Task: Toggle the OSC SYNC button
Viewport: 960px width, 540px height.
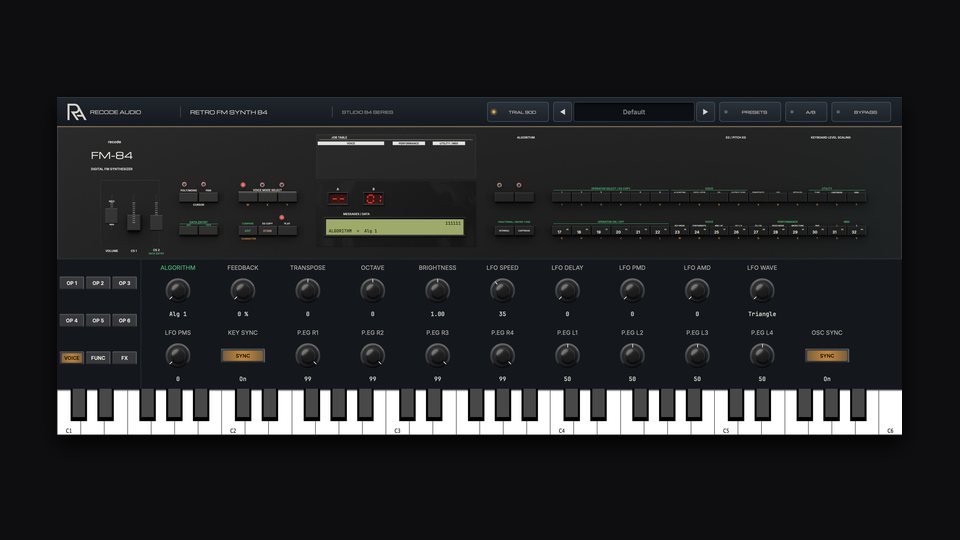Action: tap(827, 356)
